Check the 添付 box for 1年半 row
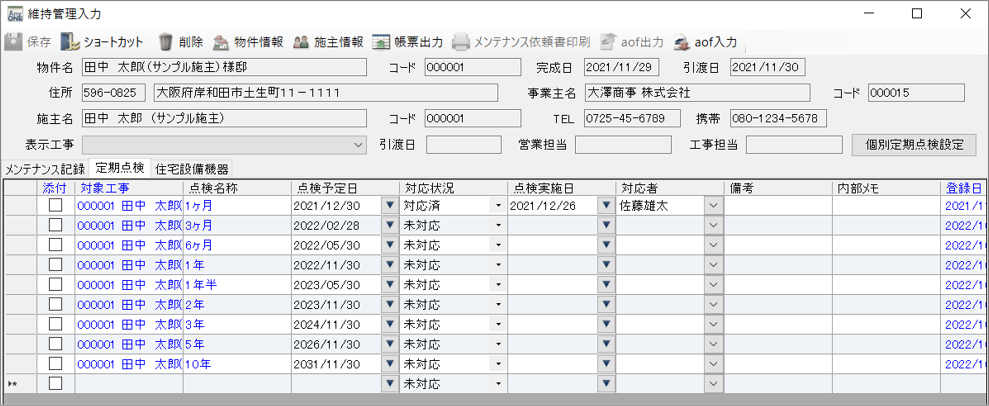This screenshot has height=406, width=989. [x=56, y=284]
